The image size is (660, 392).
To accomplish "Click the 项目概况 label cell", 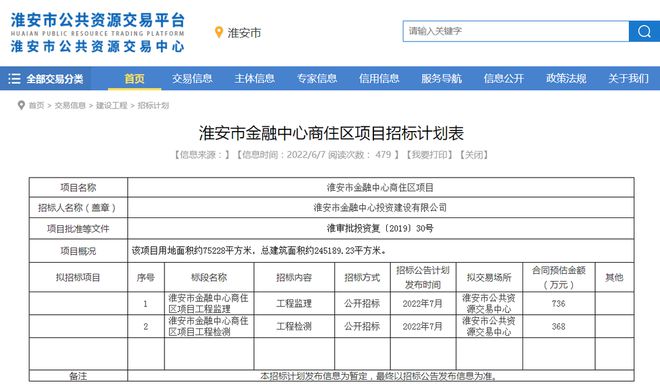I will pos(78,251).
